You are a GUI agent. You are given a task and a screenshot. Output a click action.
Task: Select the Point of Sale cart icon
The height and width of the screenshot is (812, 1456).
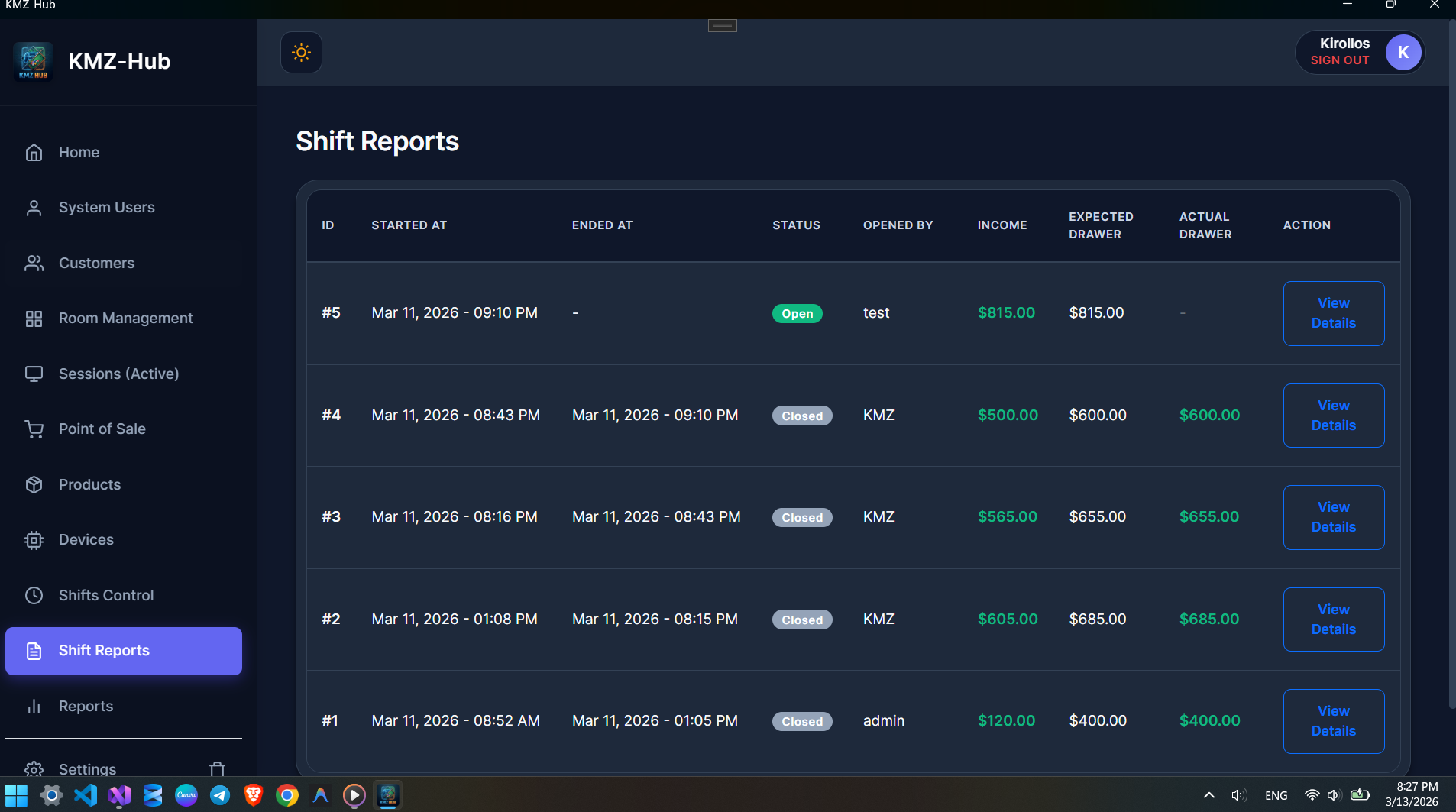click(34, 429)
